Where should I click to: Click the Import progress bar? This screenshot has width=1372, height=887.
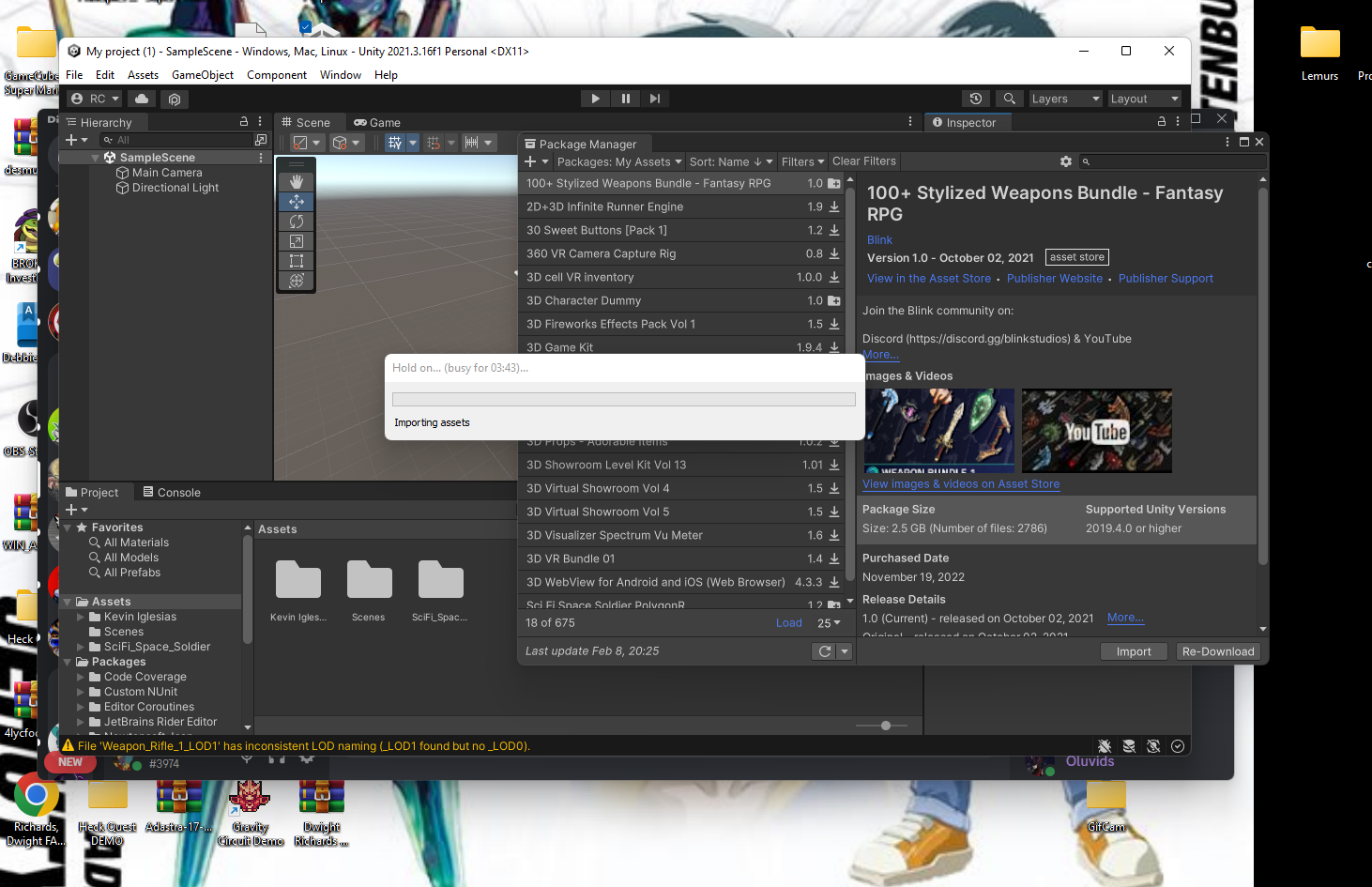[624, 399]
